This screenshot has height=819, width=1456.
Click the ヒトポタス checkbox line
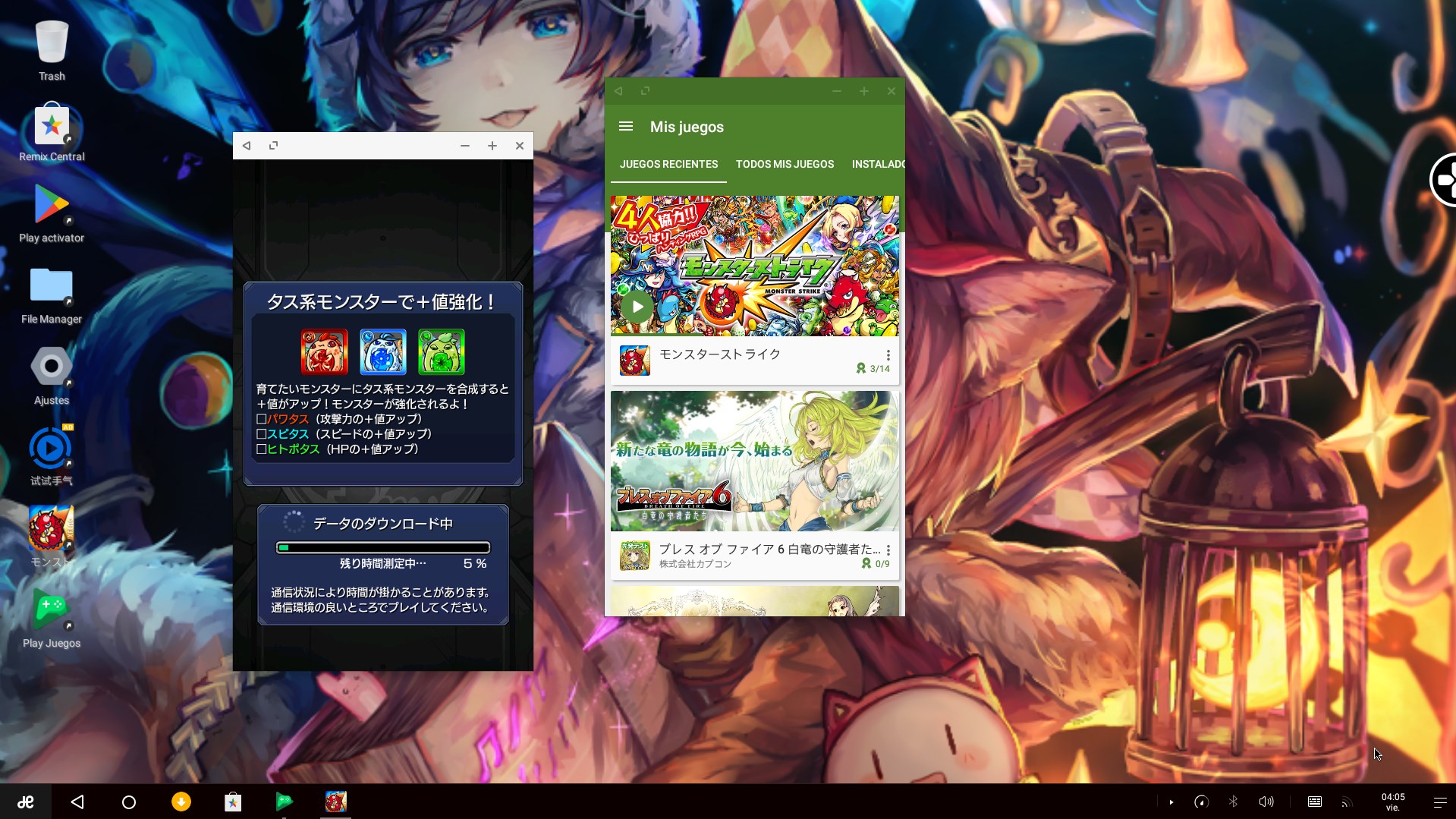click(338, 449)
